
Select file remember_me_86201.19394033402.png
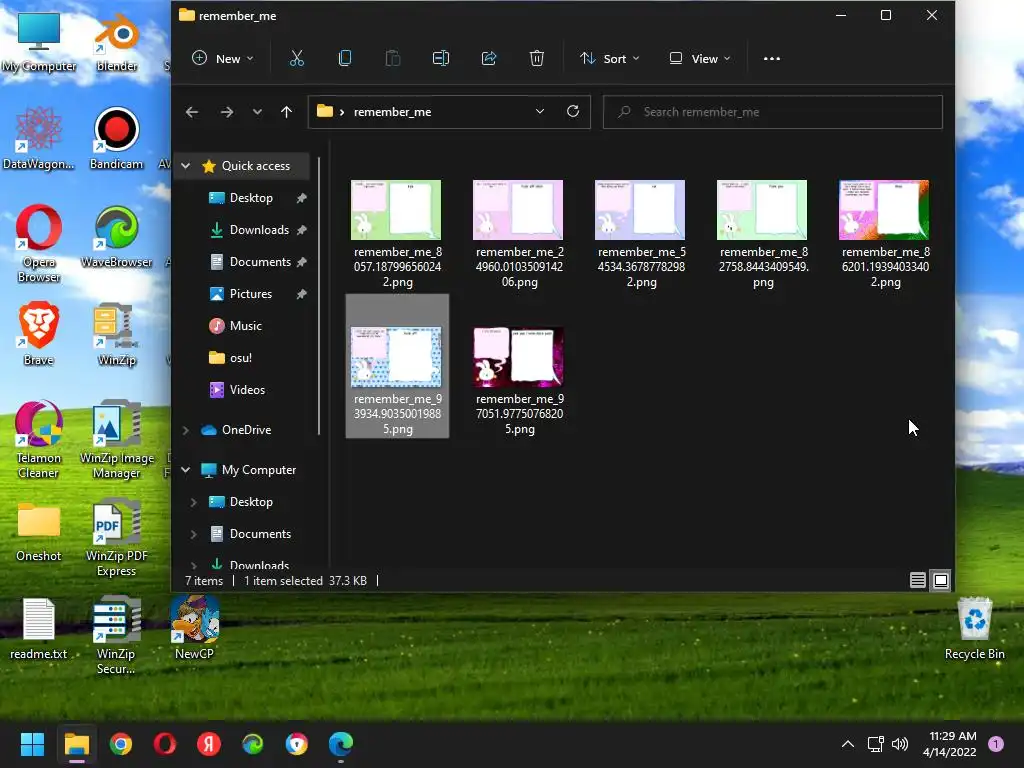tap(885, 234)
